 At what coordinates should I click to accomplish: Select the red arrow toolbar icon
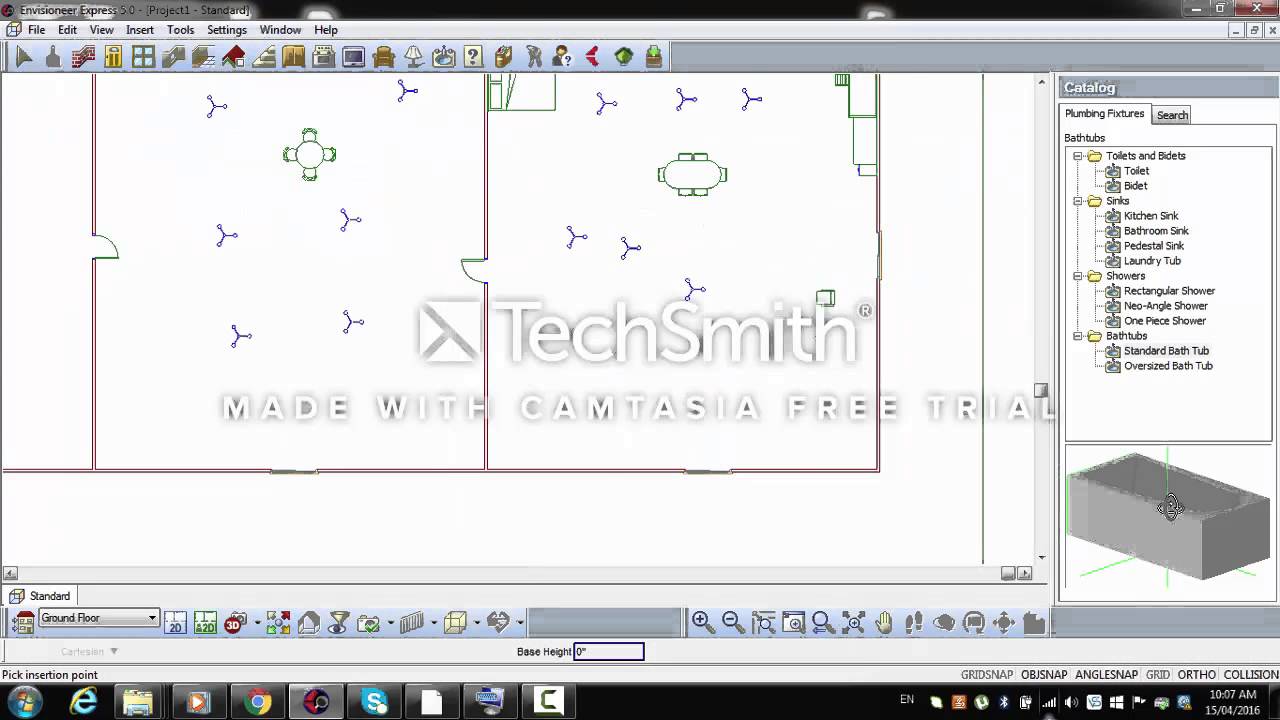pyautogui.click(x=593, y=57)
